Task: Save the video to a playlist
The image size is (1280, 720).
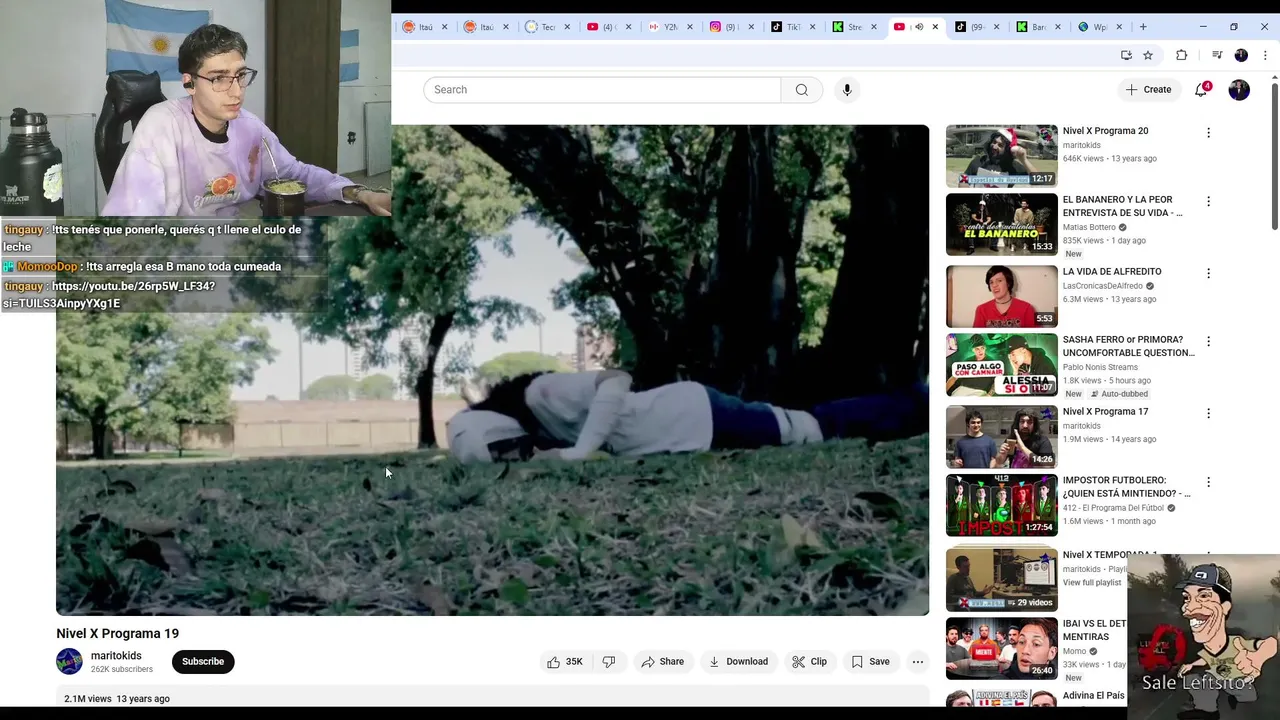Action: point(870,662)
